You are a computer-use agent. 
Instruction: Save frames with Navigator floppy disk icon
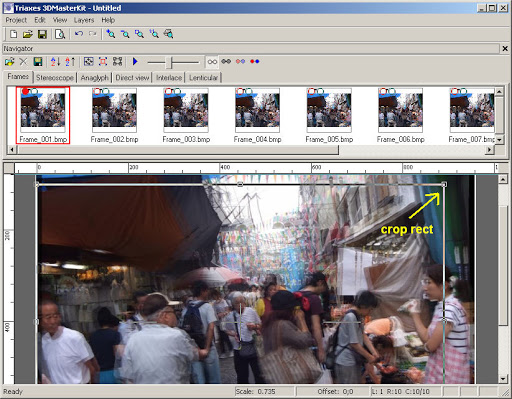point(38,62)
